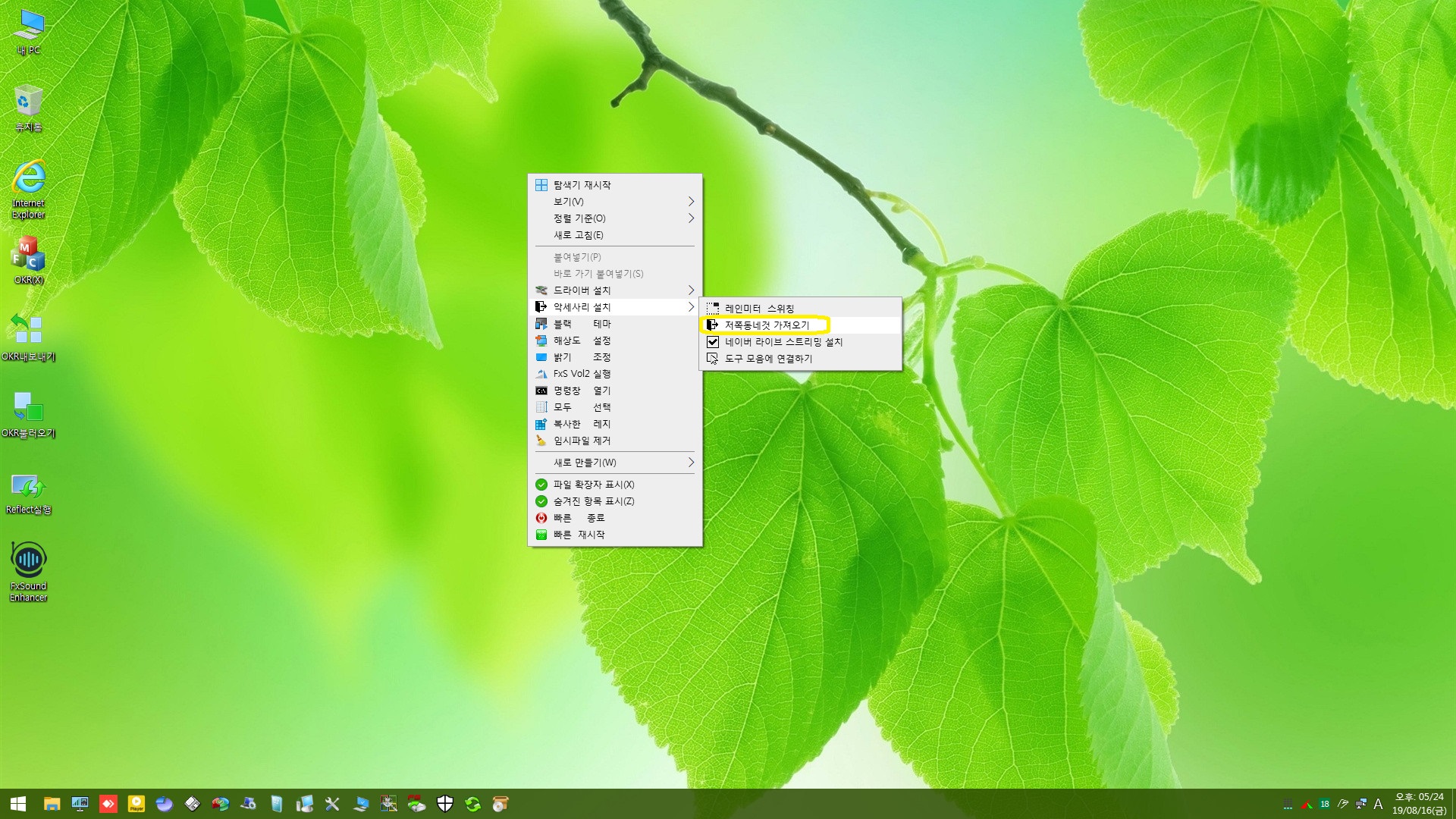Click the wrench and screwdriver taskbar icon
The image size is (1456, 819).
coord(332,804)
